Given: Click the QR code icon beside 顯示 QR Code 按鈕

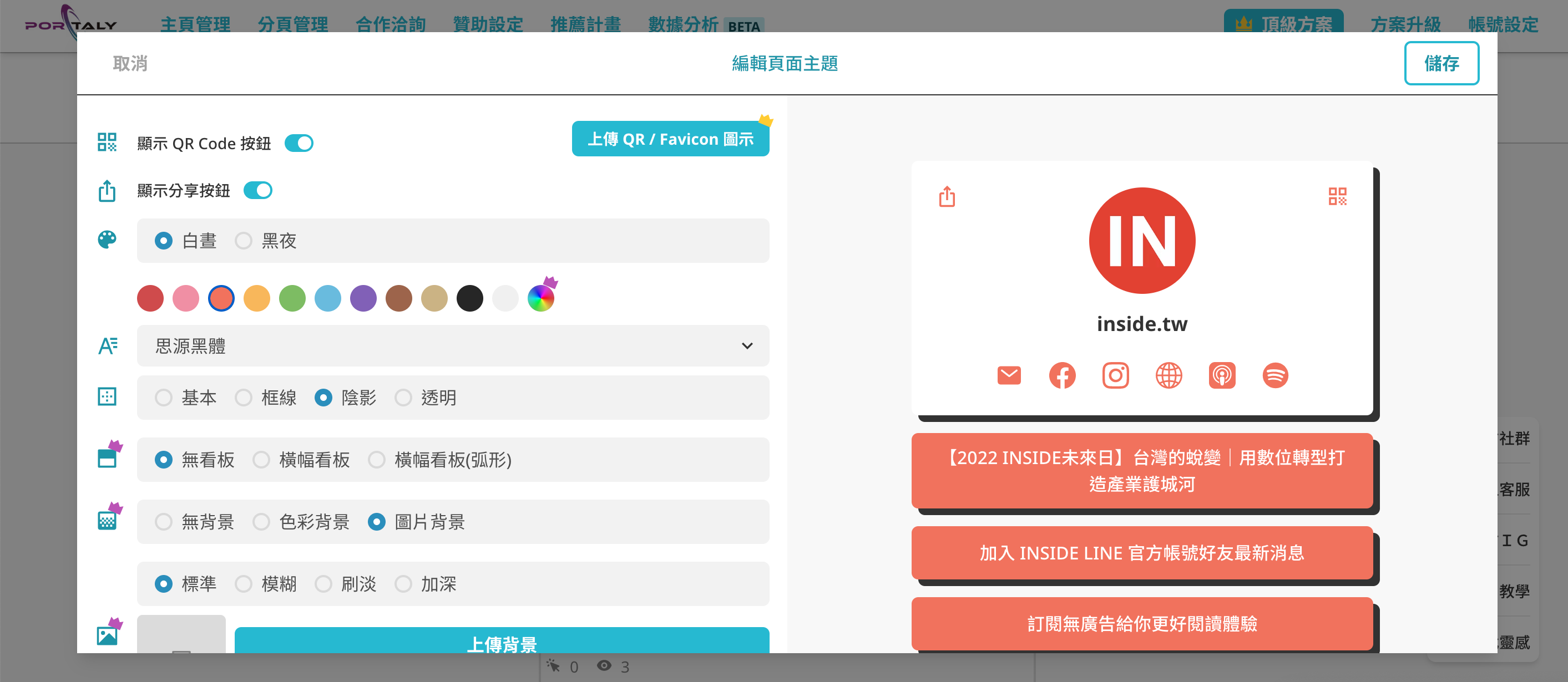Looking at the screenshot, I should (x=107, y=142).
